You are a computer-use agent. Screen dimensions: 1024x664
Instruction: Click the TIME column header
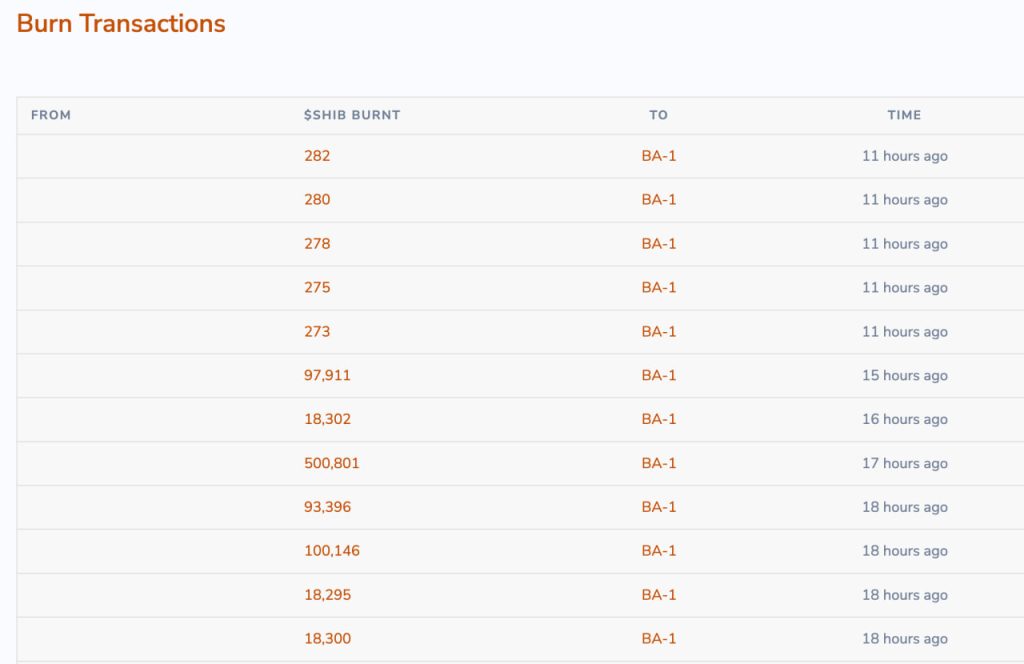[x=904, y=115]
